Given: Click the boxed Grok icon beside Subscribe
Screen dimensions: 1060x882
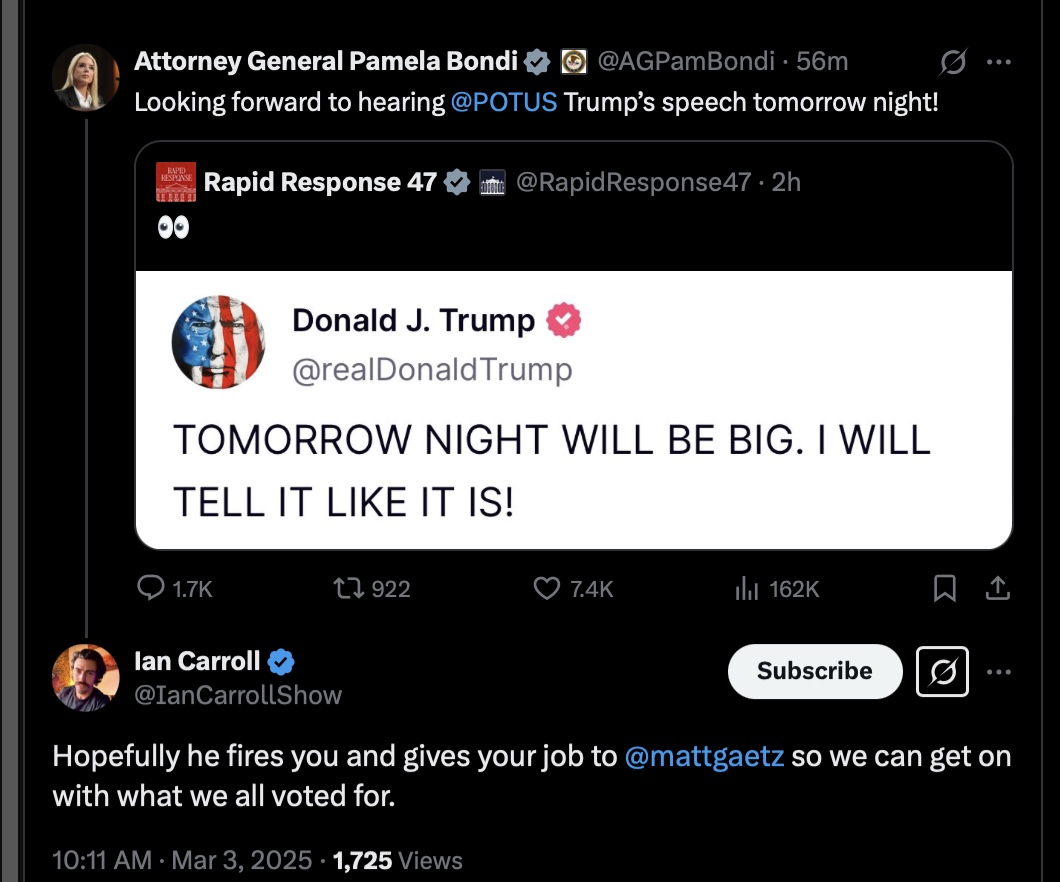Looking at the screenshot, I should pos(942,671).
